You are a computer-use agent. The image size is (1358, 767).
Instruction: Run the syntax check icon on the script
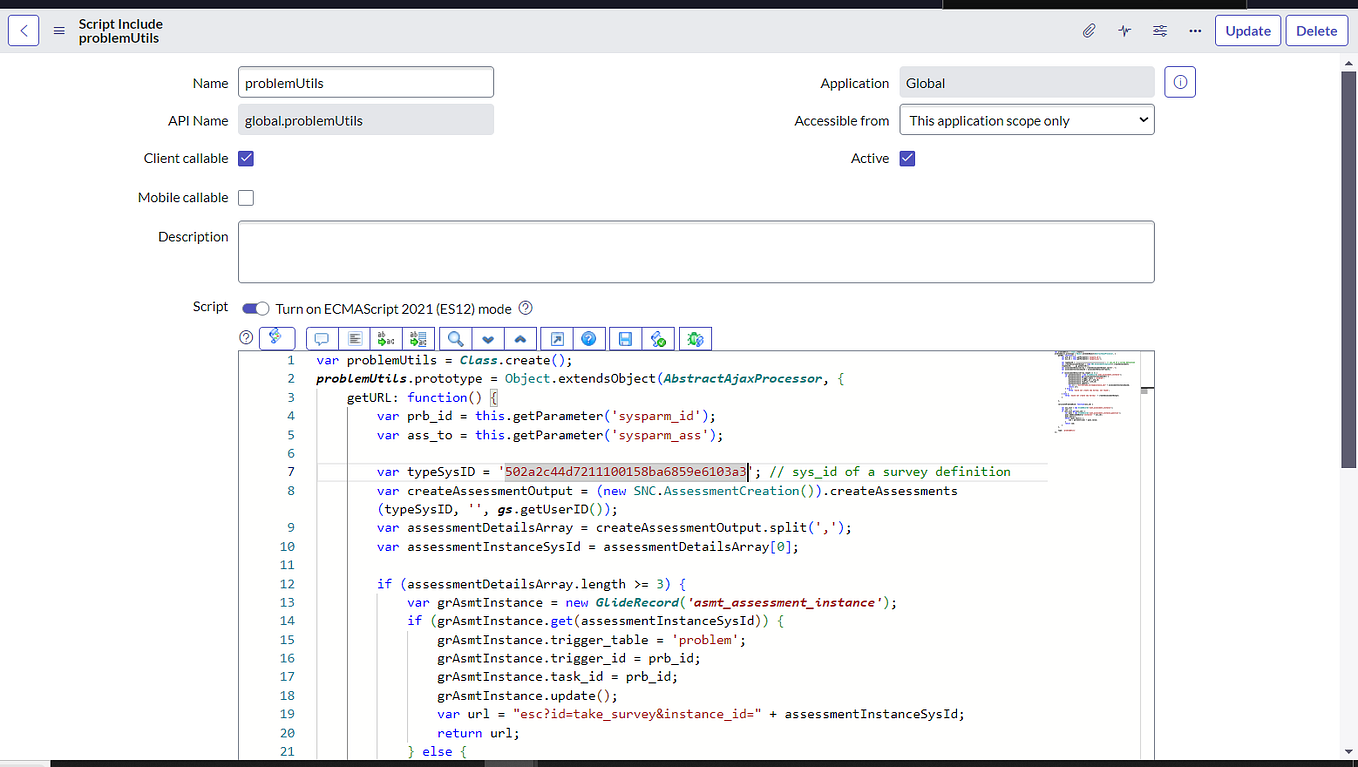(659, 338)
